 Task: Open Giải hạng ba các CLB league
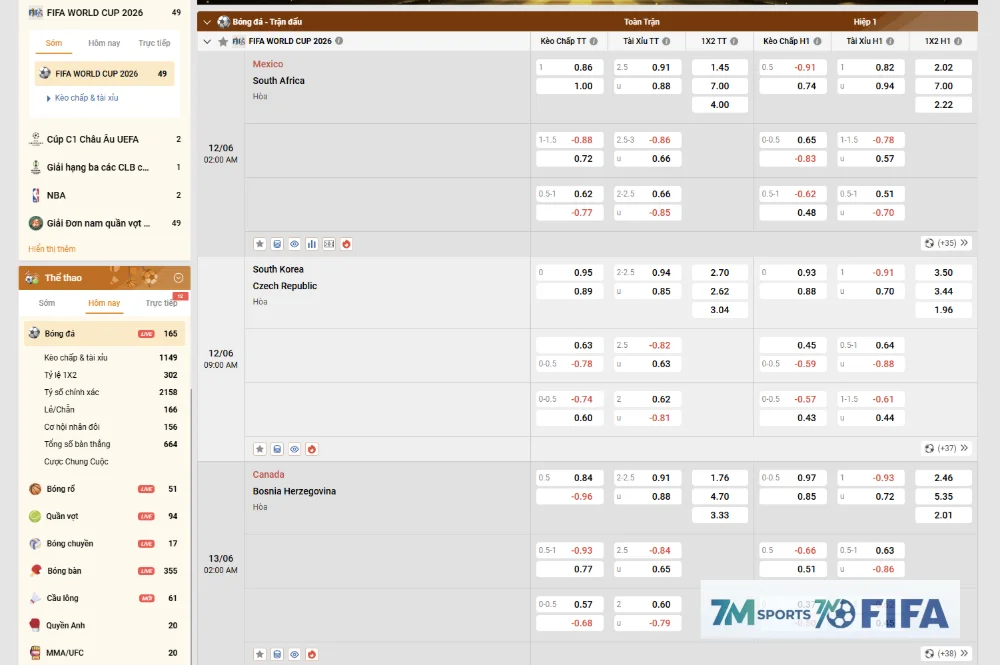tap(105, 167)
